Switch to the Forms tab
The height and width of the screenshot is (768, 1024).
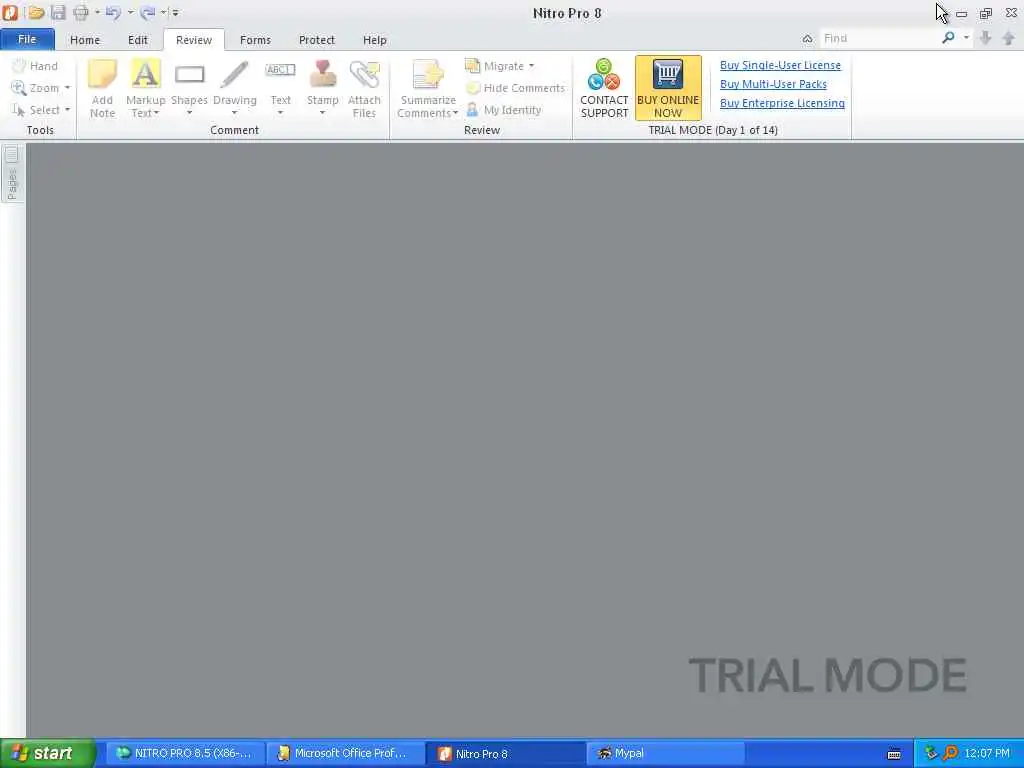(x=255, y=40)
